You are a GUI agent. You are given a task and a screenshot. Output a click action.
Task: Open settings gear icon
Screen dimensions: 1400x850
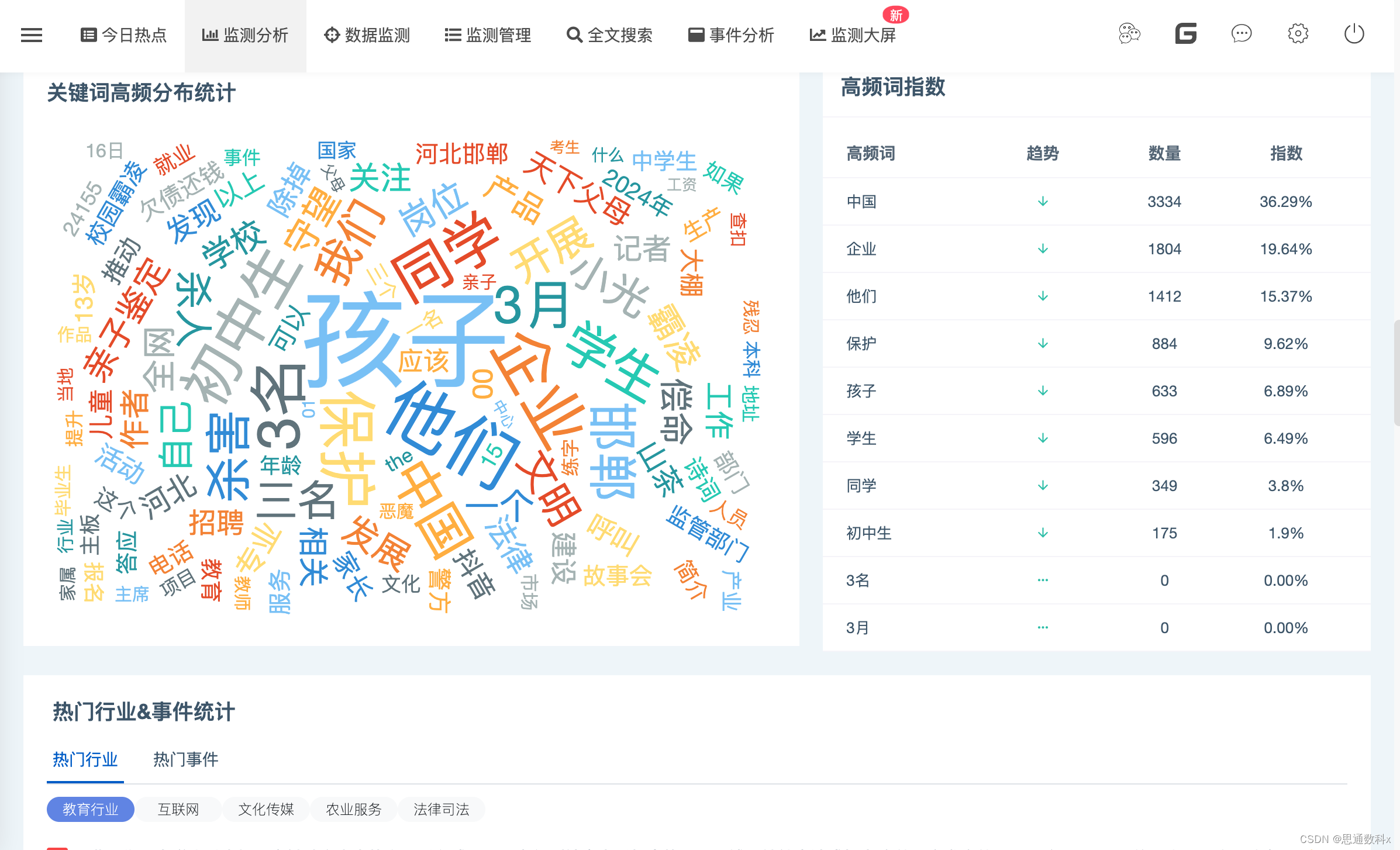1298,34
